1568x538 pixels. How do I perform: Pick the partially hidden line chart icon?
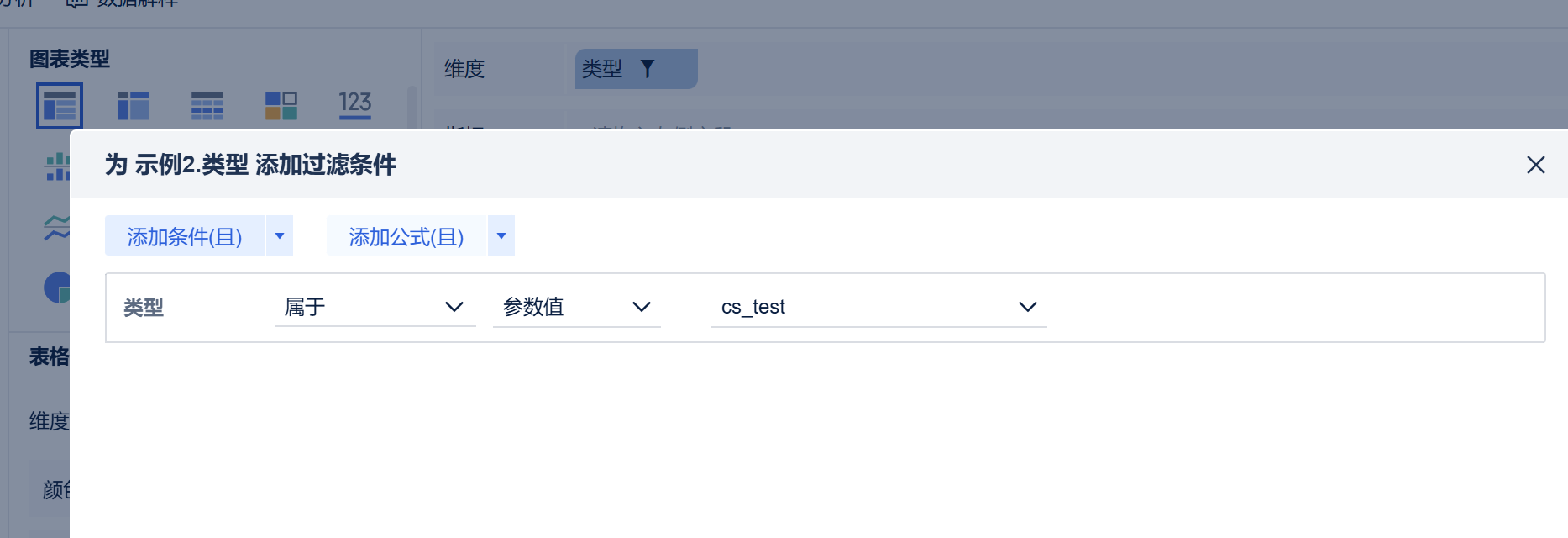[x=57, y=227]
